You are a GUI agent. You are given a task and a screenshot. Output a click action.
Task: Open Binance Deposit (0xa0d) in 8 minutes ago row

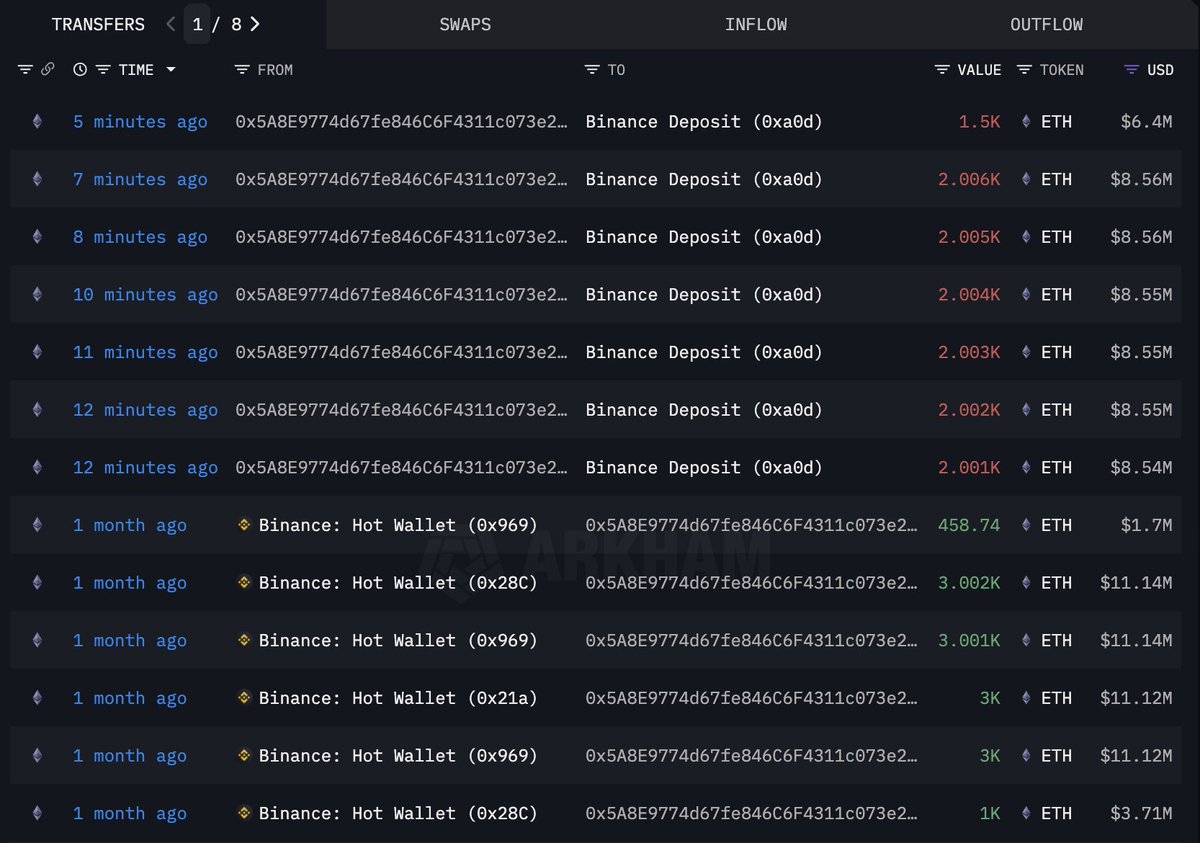click(704, 237)
